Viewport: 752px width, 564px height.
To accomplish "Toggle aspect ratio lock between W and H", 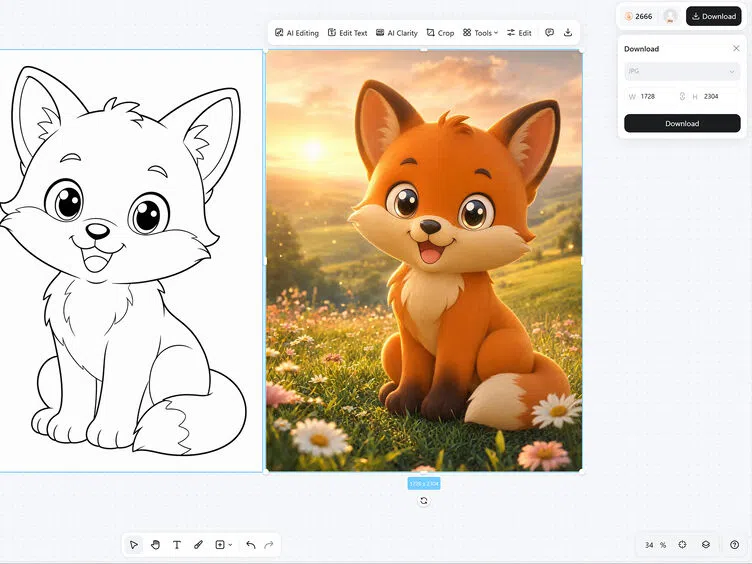I will [x=682, y=96].
